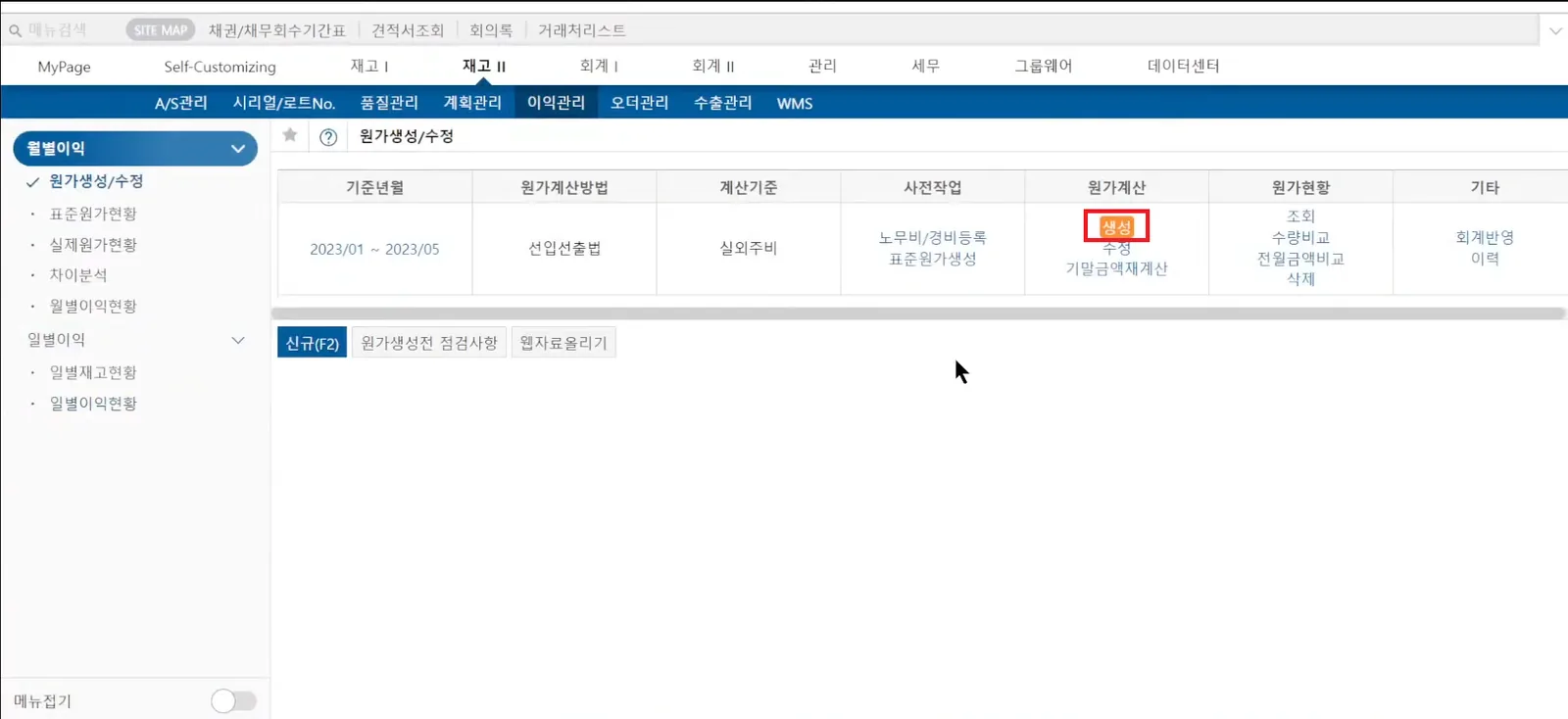Click the 원가생성전 점검사항 button
Image resolution: width=1568 pixels, height=719 pixels.
tap(429, 343)
